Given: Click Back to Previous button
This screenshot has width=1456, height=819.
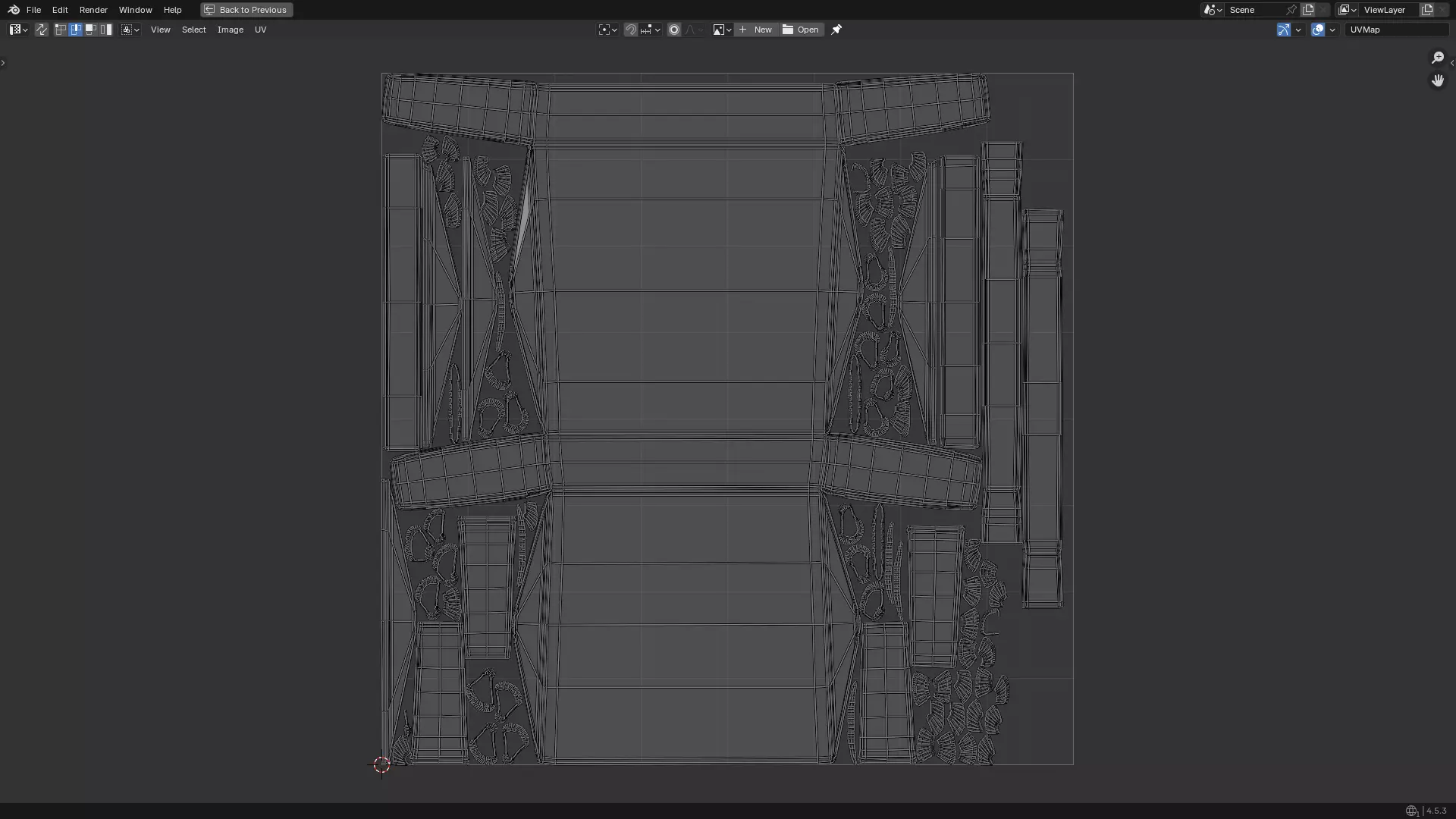Looking at the screenshot, I should (x=246, y=10).
